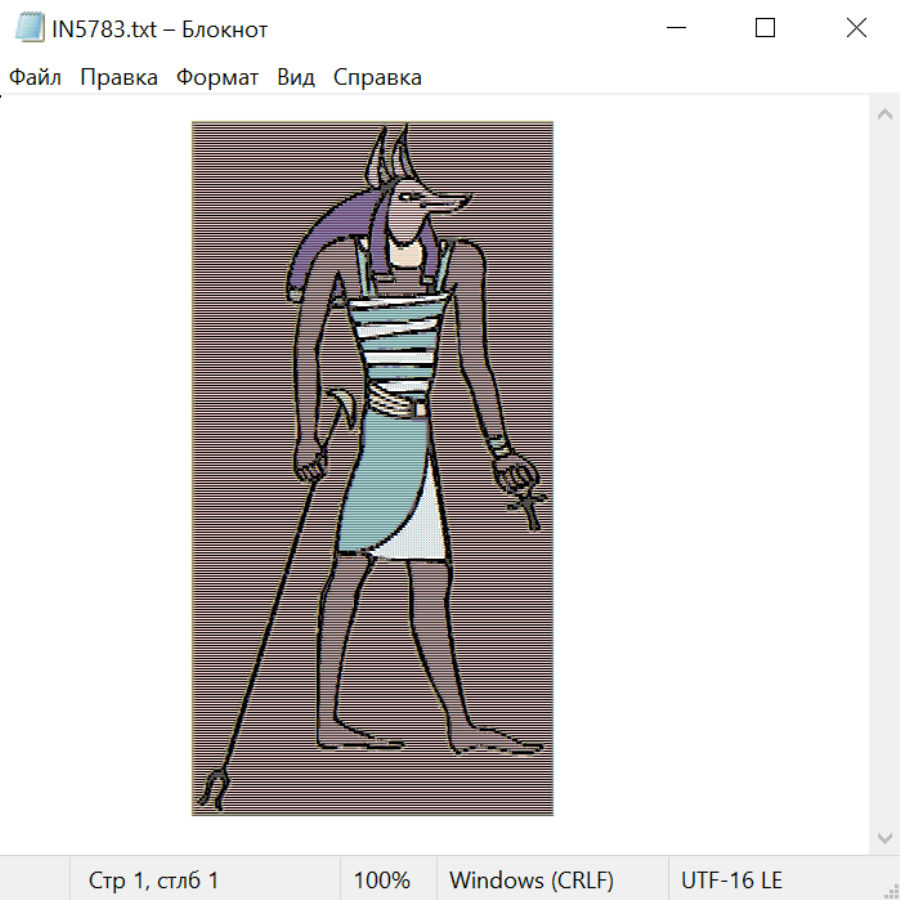The width and height of the screenshot is (900, 900).
Task: Open the Файл menu
Action: tap(35, 78)
